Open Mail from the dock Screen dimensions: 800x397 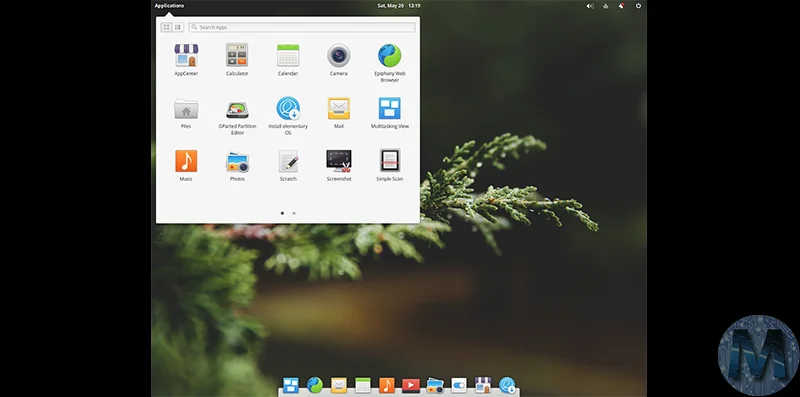tap(339, 385)
